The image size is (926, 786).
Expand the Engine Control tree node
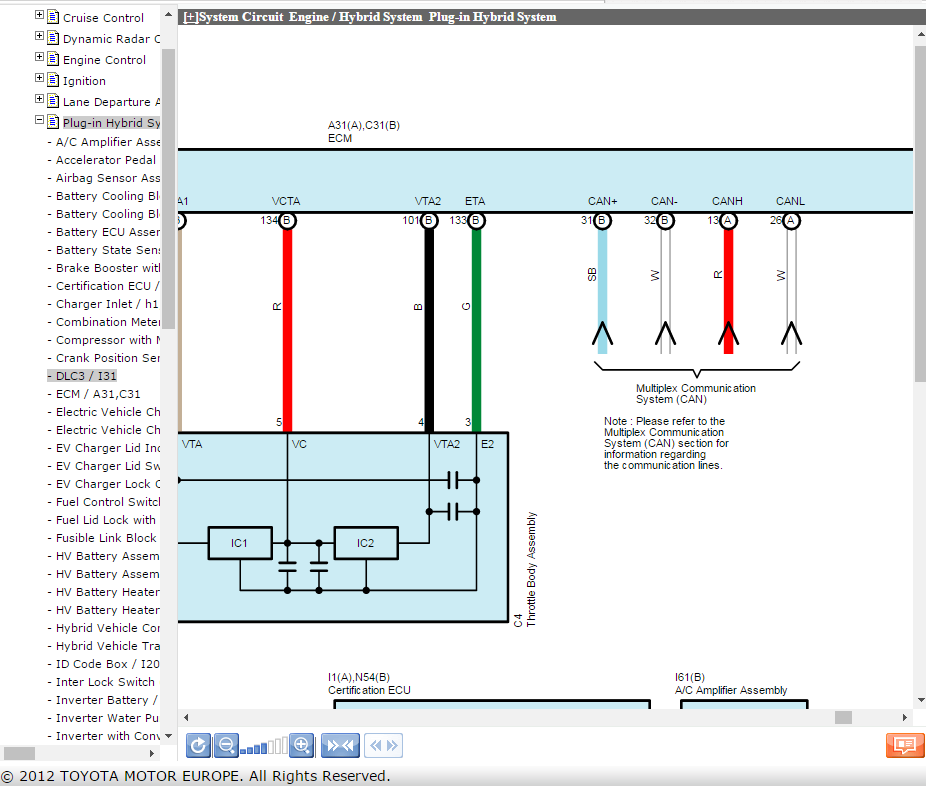coord(40,58)
